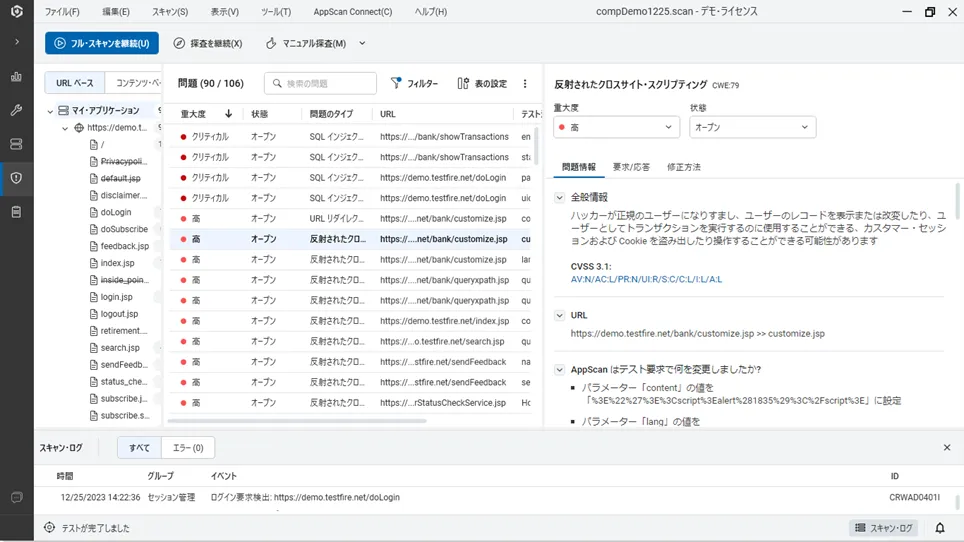
Task: Open the tasks clipboard icon in sidebar
Action: click(x=17, y=212)
